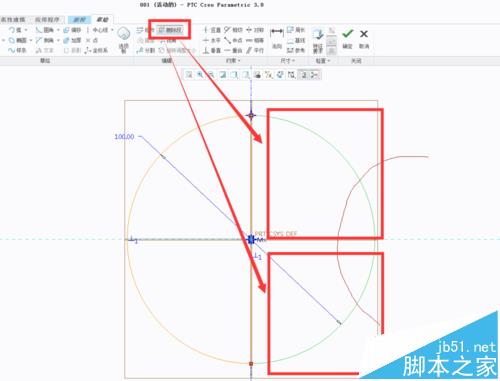
Task: Select the Perimeter (周长) dimension tool
Action: [x=296, y=30]
